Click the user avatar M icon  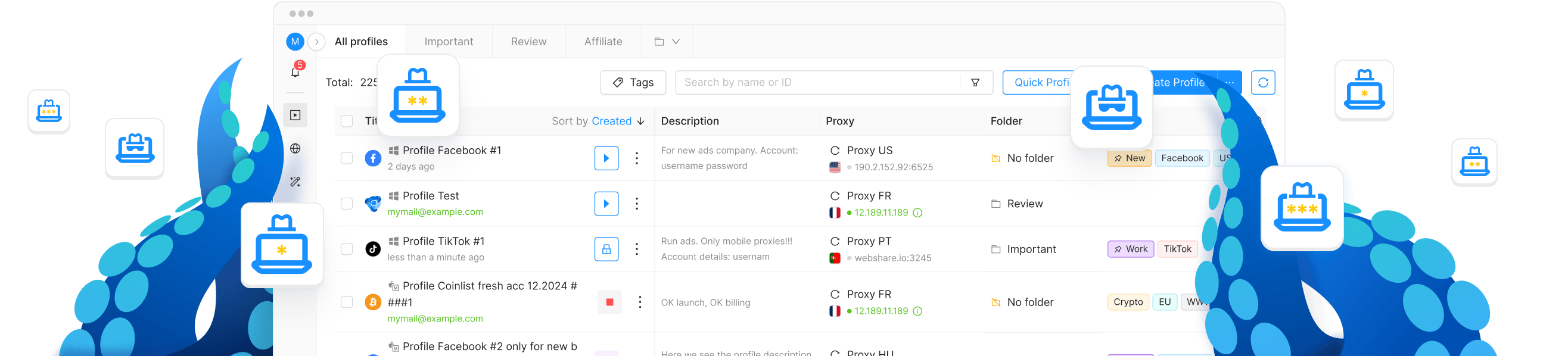point(295,42)
